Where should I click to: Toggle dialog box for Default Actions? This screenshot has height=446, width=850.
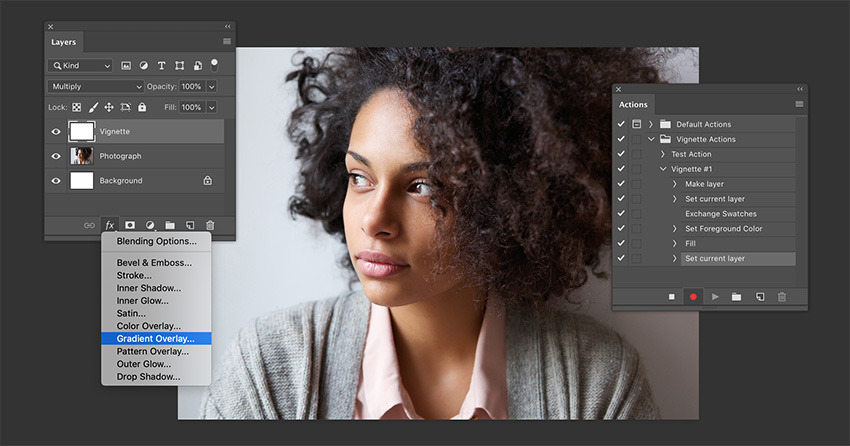coord(636,124)
